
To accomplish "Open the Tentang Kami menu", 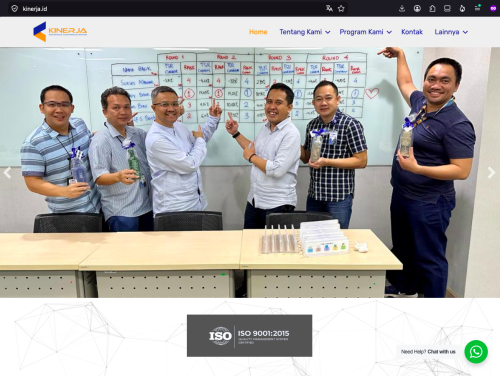I will click(x=301, y=32).
